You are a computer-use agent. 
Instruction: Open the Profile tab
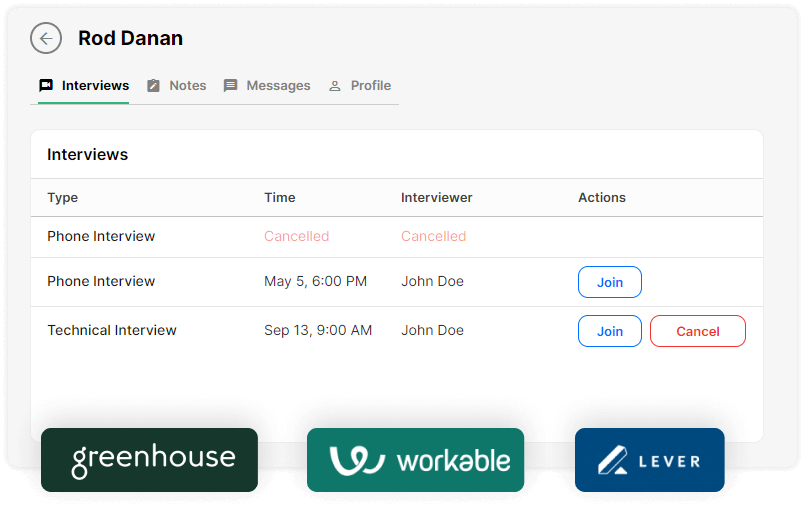click(x=360, y=86)
